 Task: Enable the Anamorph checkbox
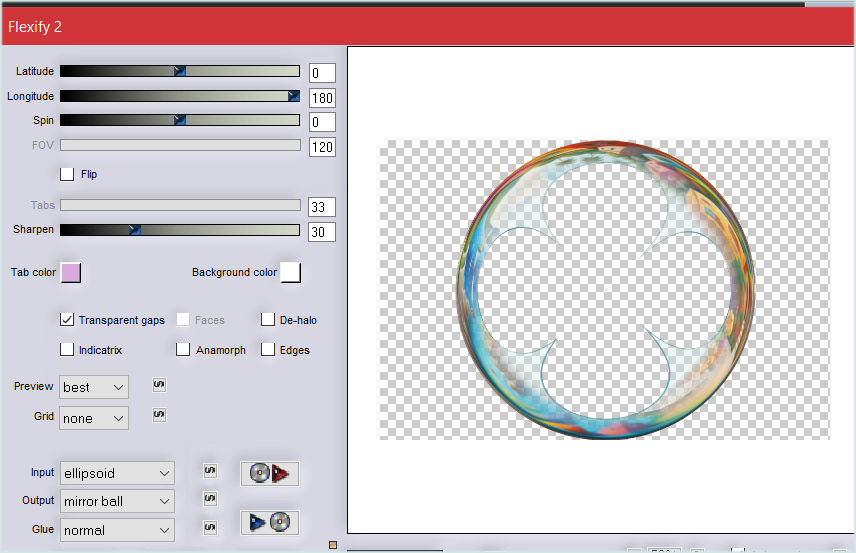[183, 349]
